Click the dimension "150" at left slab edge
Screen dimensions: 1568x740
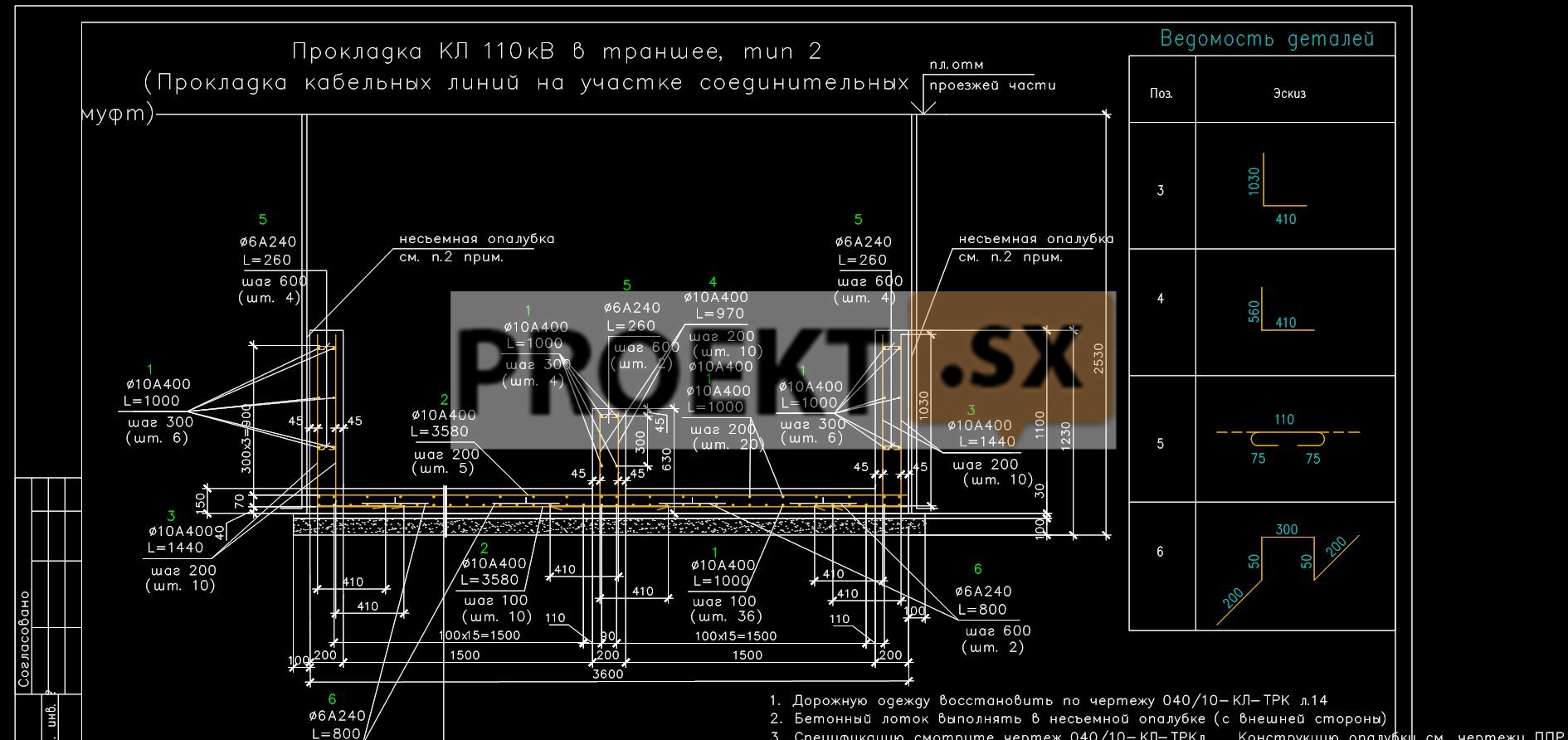click(x=199, y=503)
